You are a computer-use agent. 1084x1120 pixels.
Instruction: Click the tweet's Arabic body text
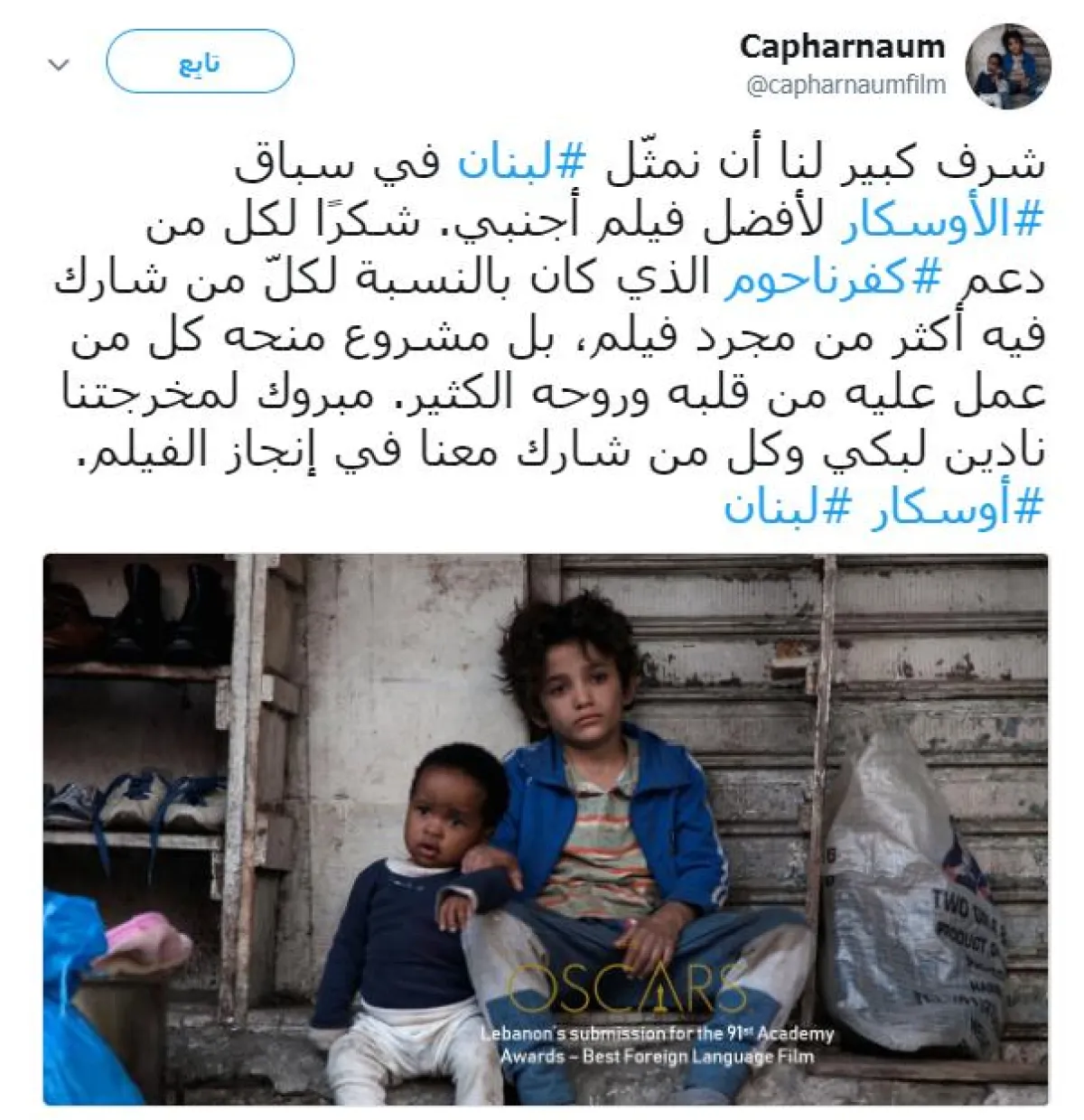549,336
